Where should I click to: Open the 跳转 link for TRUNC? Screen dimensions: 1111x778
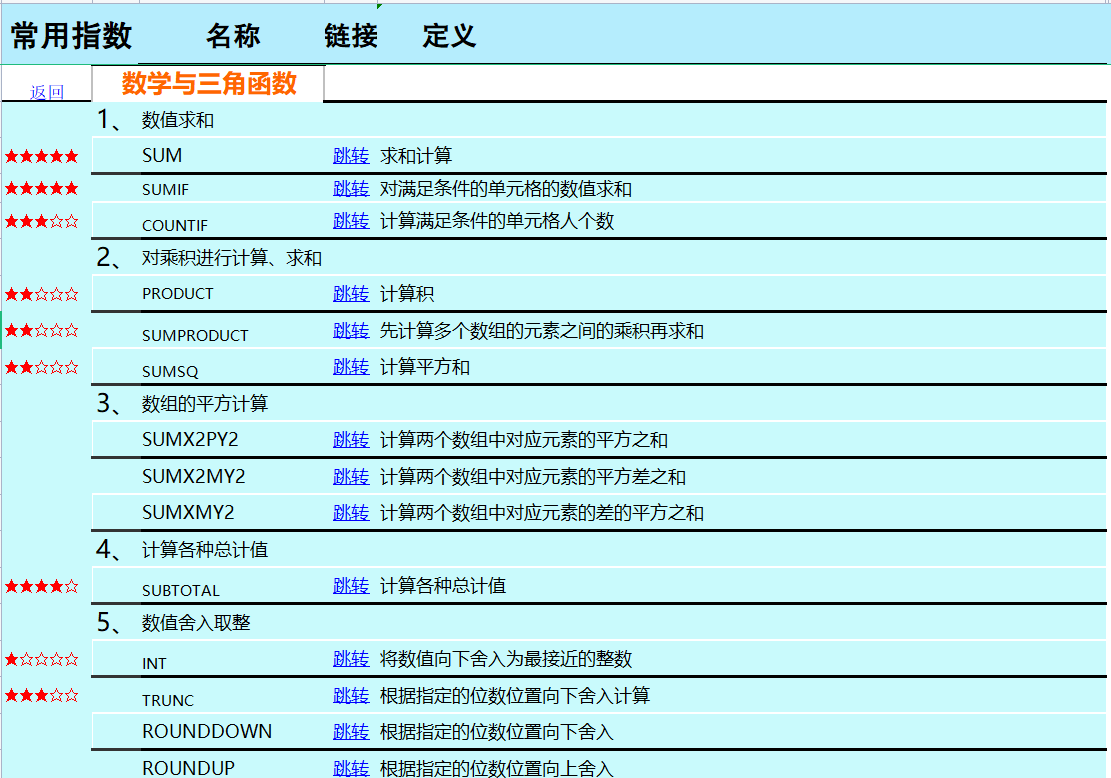click(x=351, y=695)
